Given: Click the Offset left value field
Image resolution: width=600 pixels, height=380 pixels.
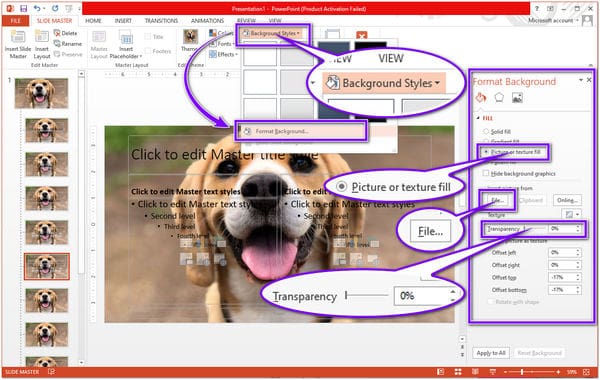Looking at the screenshot, I should pos(561,253).
